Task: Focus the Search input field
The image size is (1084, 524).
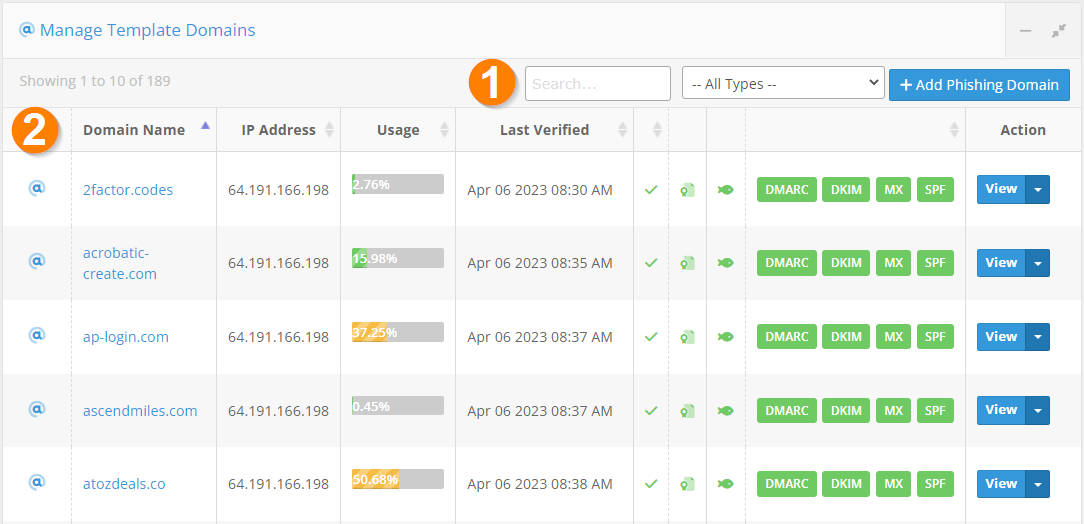Action: [x=597, y=84]
